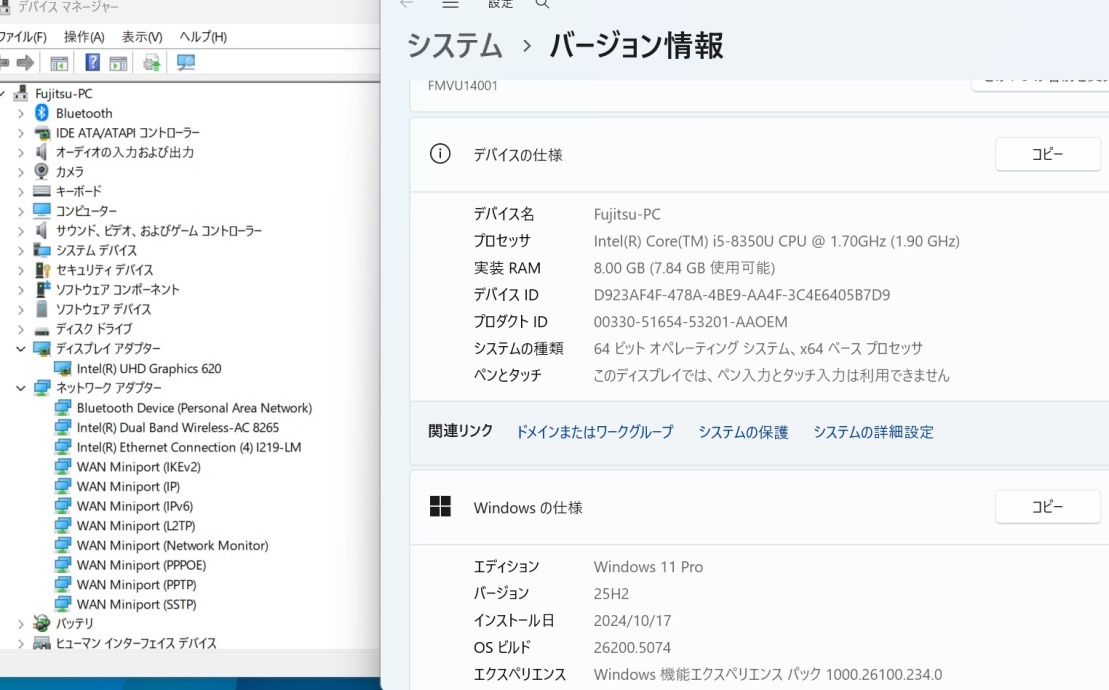The height and width of the screenshot is (690, 1109).
Task: Click the show/hide console tree icon
Action: click(59, 63)
